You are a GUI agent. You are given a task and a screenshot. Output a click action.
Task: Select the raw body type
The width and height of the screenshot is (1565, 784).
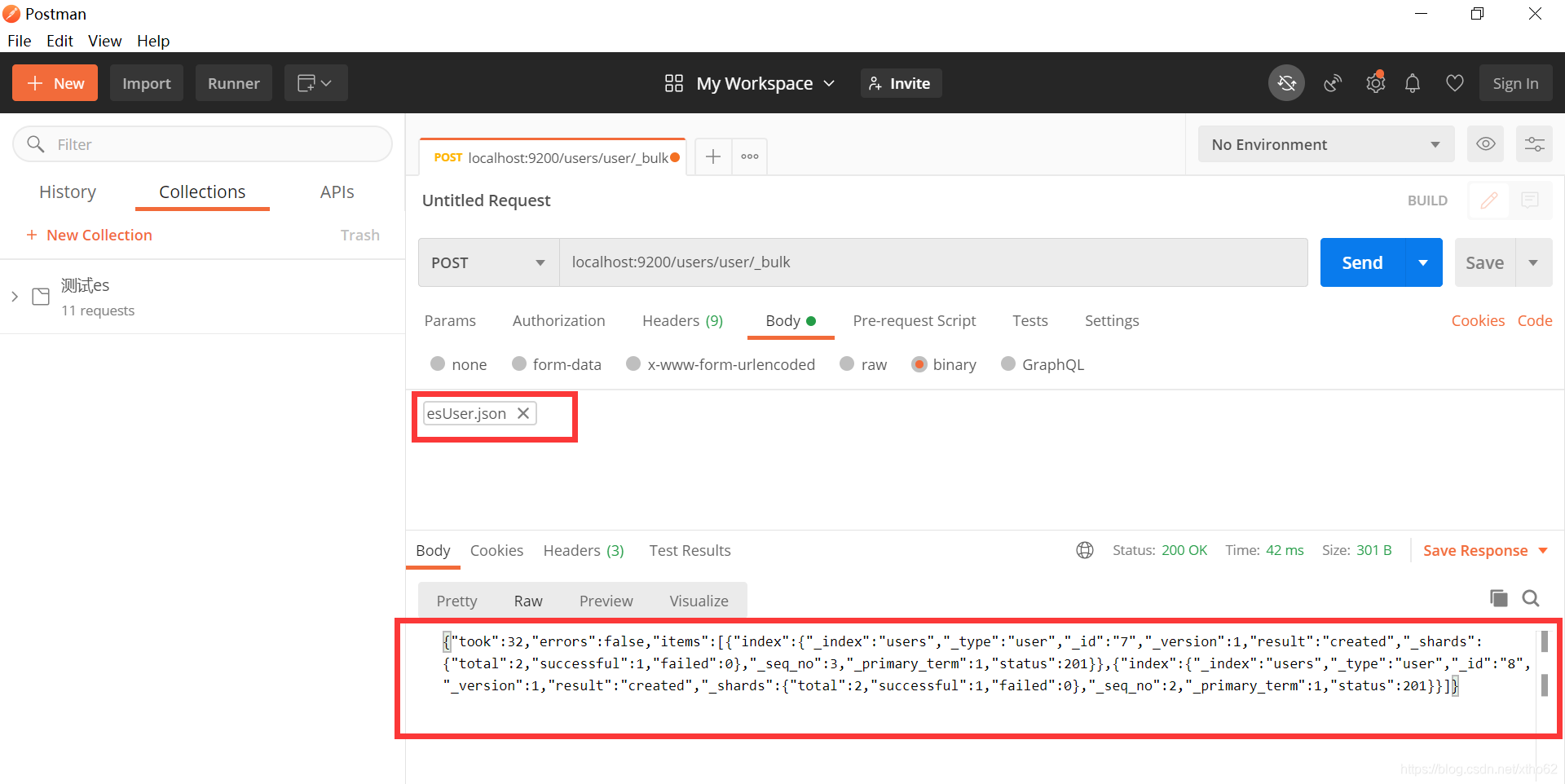(847, 363)
